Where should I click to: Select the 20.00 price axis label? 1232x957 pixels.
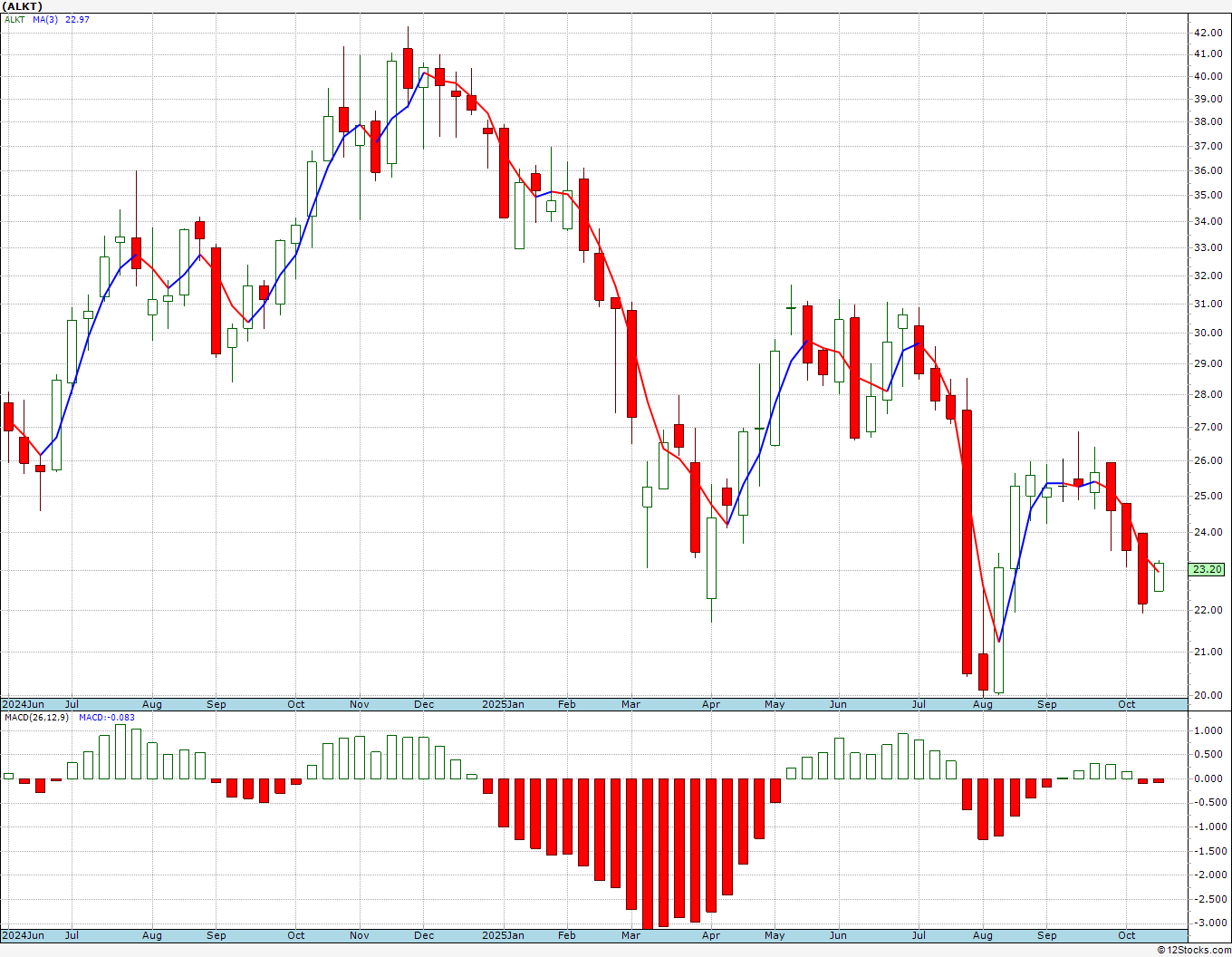(x=1208, y=695)
